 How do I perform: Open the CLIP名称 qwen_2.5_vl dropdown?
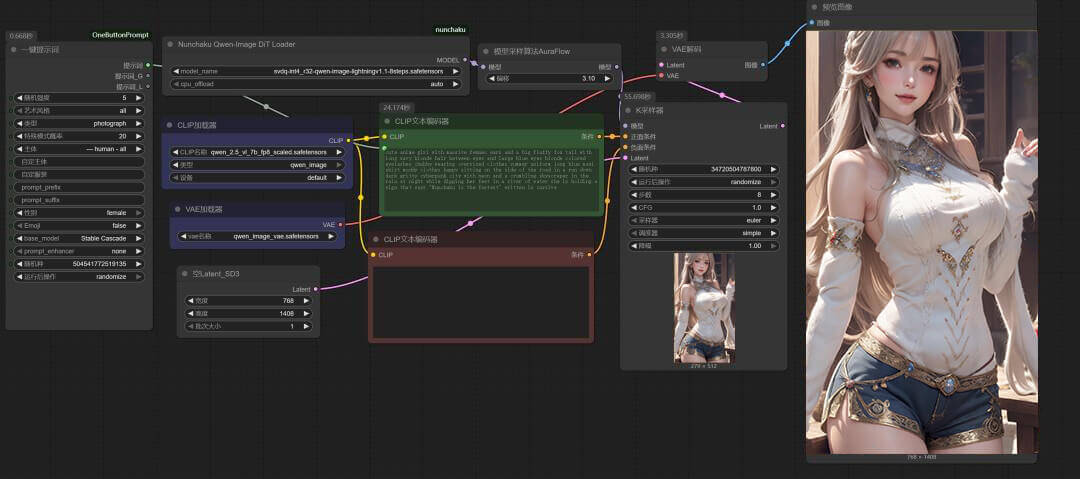point(257,152)
